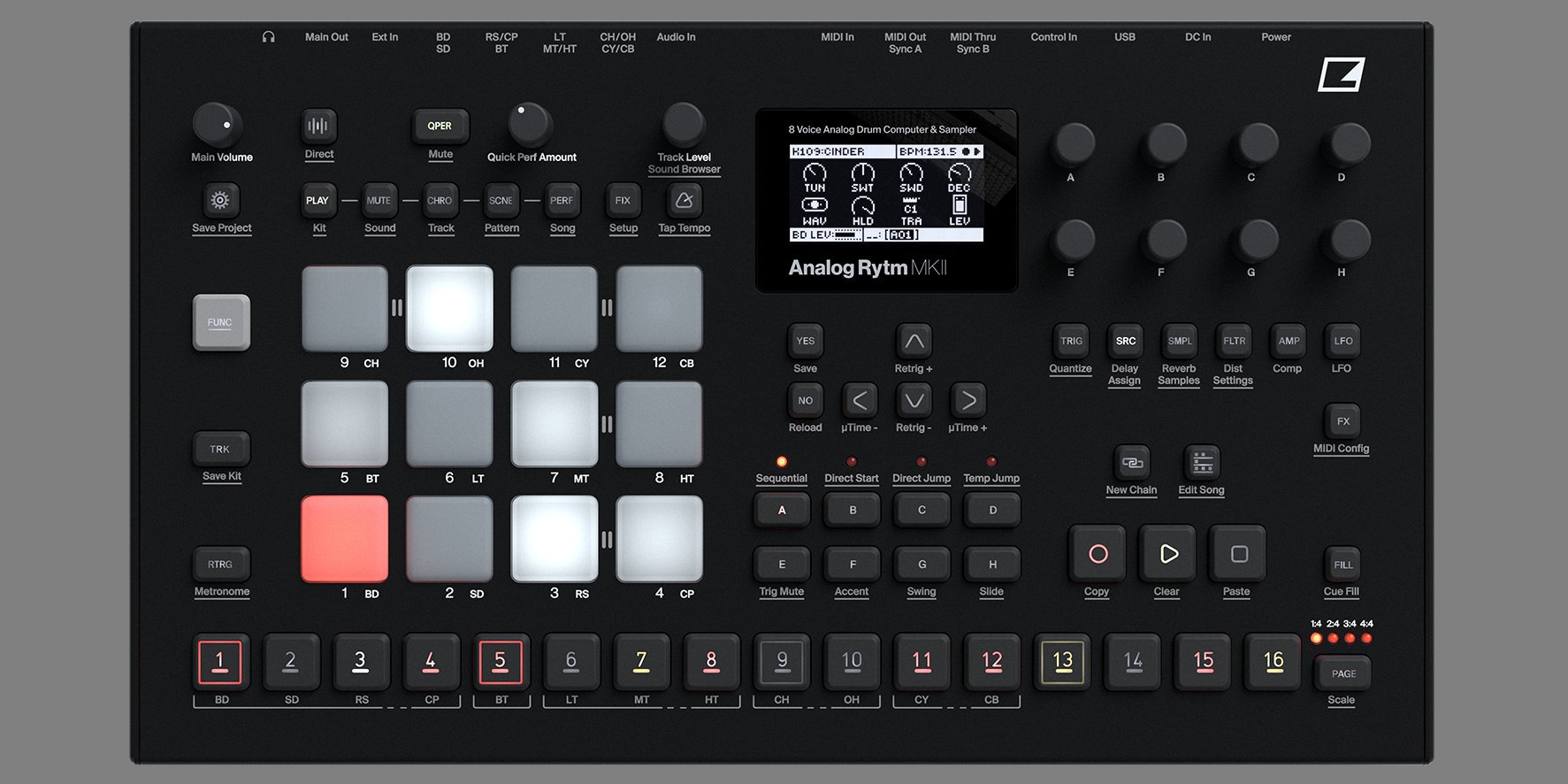Click the FX MIDI Config button
Viewport: 1568px width, 784px height.
coord(1342,421)
